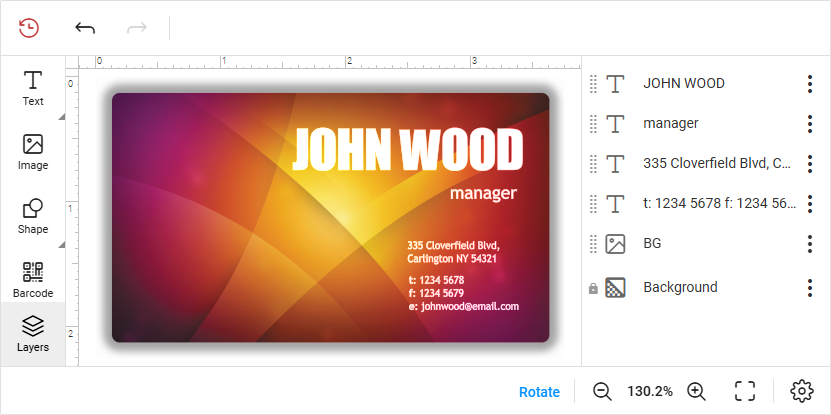
Task: Expand Text tool options triangle
Action: [61, 117]
